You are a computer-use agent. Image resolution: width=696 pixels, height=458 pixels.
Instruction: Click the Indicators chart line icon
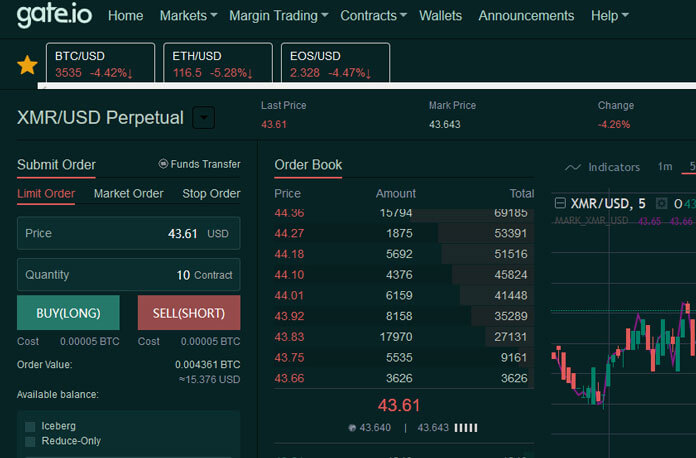(x=573, y=167)
